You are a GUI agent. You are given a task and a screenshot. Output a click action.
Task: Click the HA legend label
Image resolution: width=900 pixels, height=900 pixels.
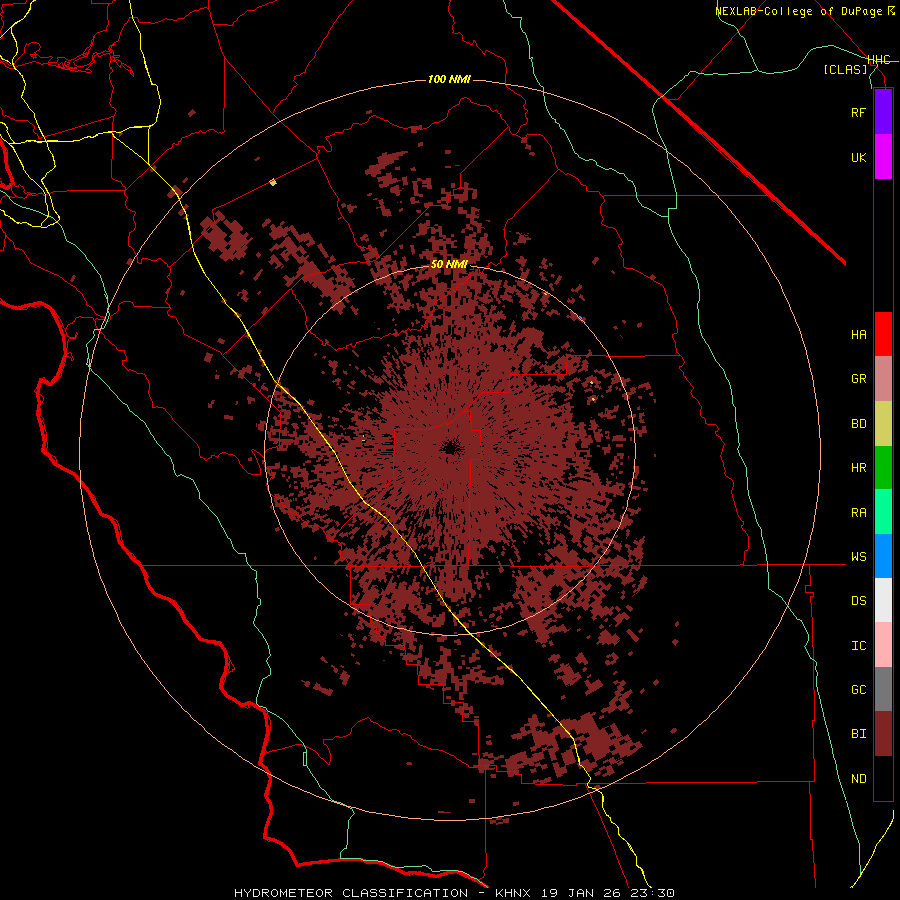click(858, 334)
